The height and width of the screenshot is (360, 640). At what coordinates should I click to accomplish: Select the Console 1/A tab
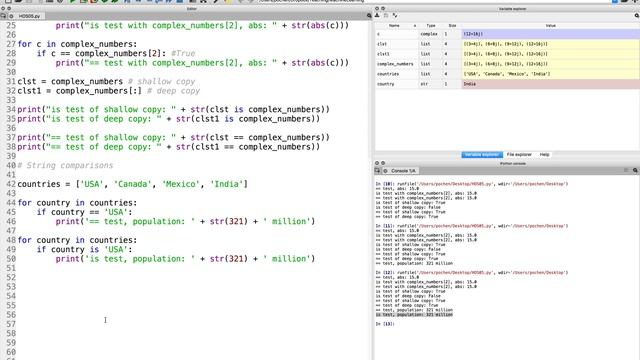(x=403, y=171)
